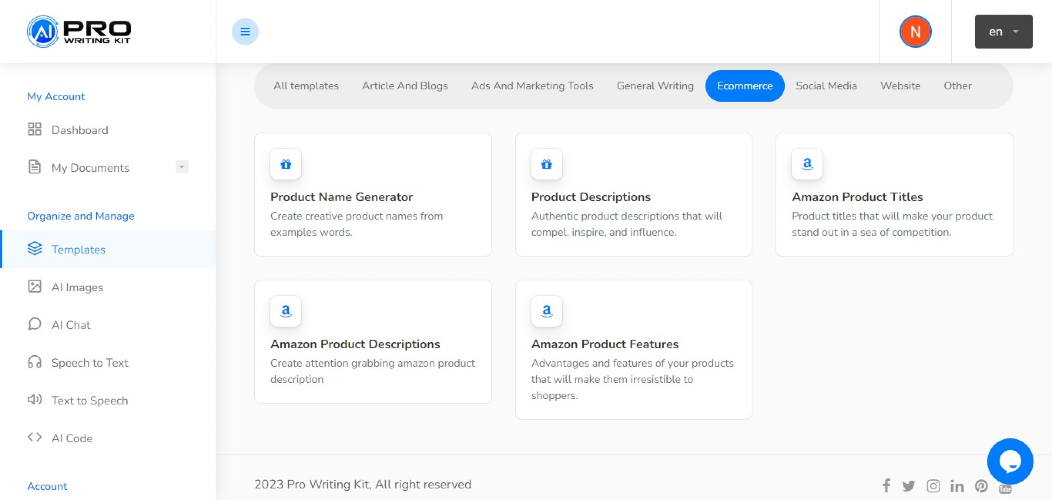Select the AI Images sidebar icon
1052x500 pixels.
34,287
